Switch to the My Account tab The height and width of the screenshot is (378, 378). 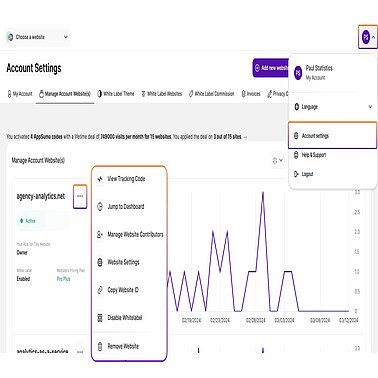pos(20,94)
